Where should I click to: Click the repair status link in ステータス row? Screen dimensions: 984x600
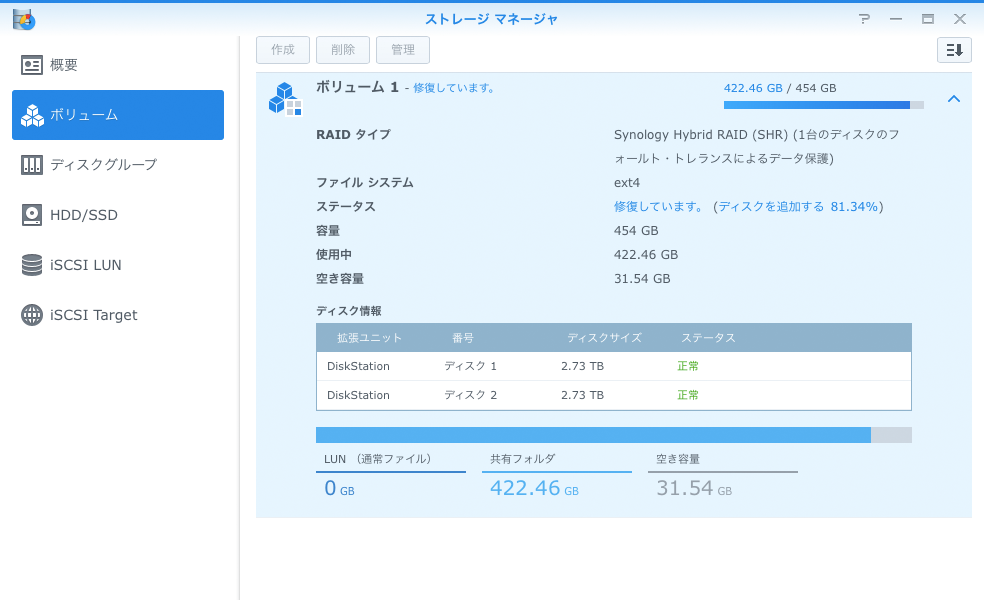[659, 206]
